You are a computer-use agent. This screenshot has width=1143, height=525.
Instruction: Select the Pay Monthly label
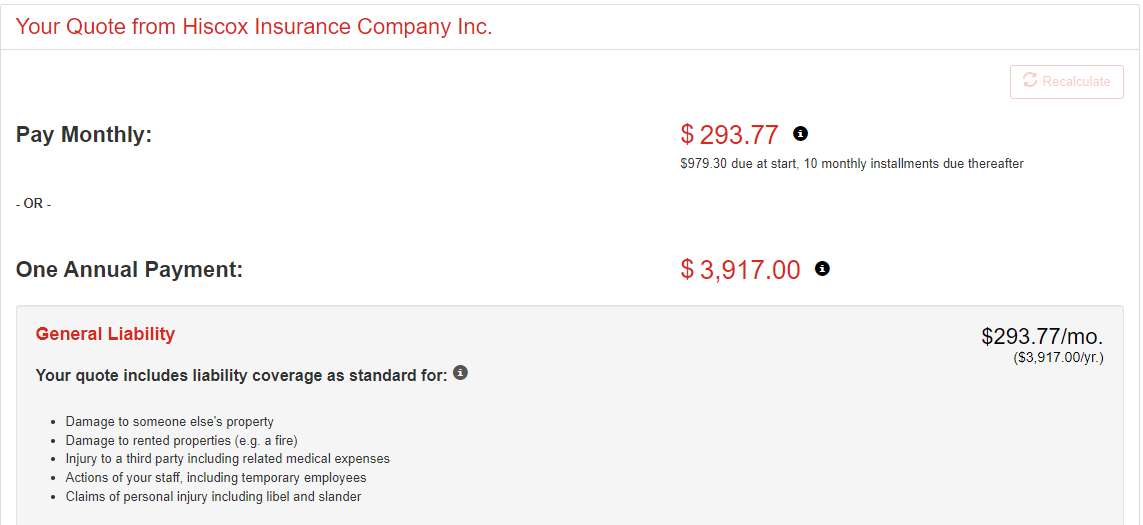coord(84,134)
